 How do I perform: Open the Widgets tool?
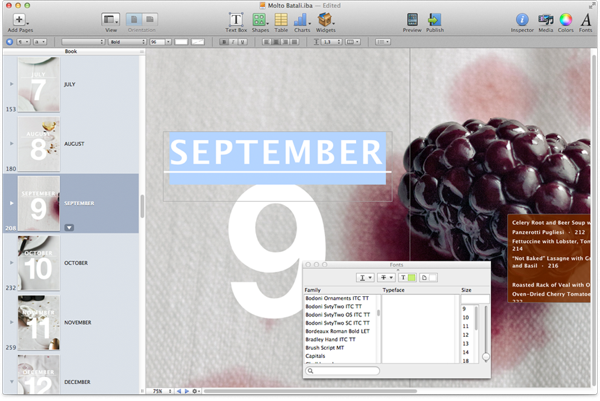point(325,20)
